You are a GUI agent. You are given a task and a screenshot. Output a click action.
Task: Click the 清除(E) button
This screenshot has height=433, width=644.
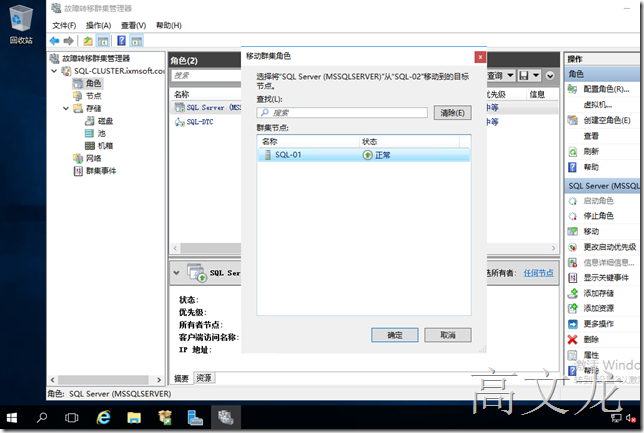(452, 113)
